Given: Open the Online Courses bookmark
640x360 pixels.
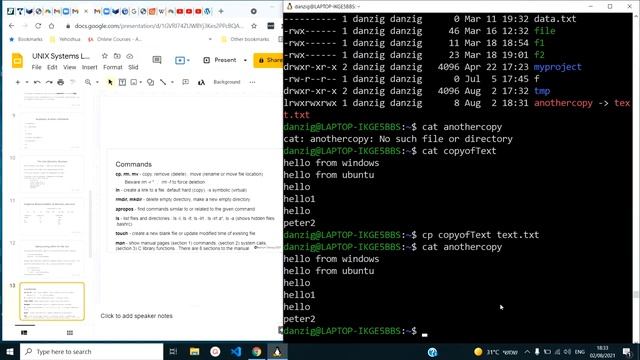Looking at the screenshot, I should 115,39.
